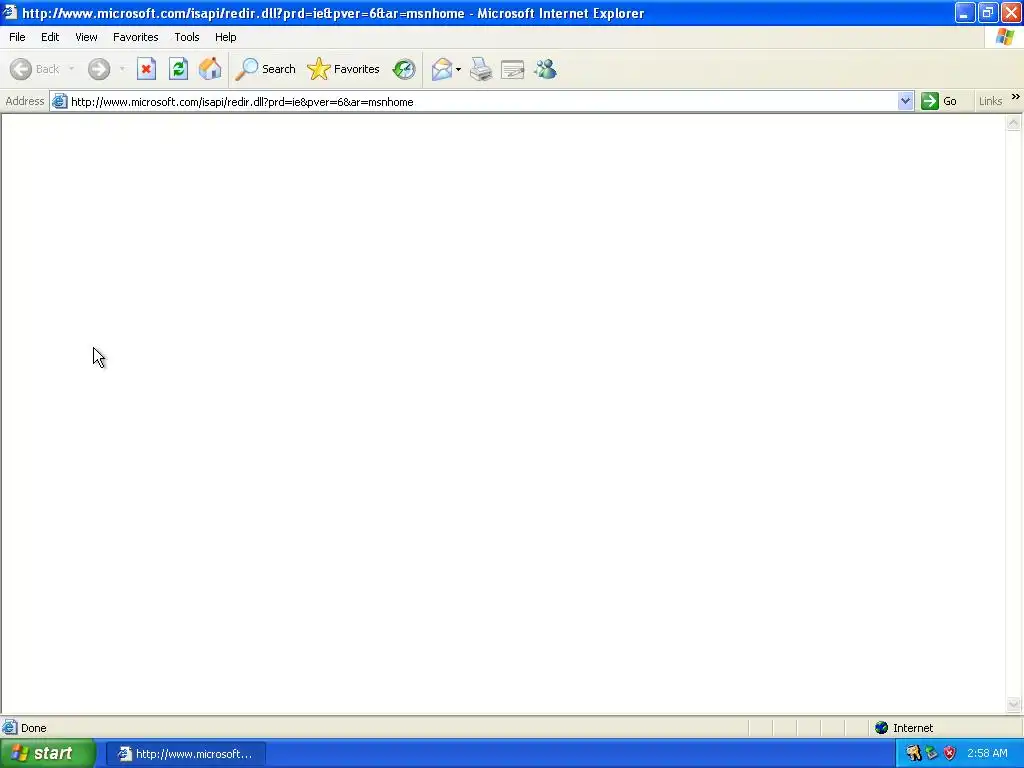This screenshot has width=1024, height=768.
Task: Expand the Address bar dropdown list
Action: (x=905, y=101)
